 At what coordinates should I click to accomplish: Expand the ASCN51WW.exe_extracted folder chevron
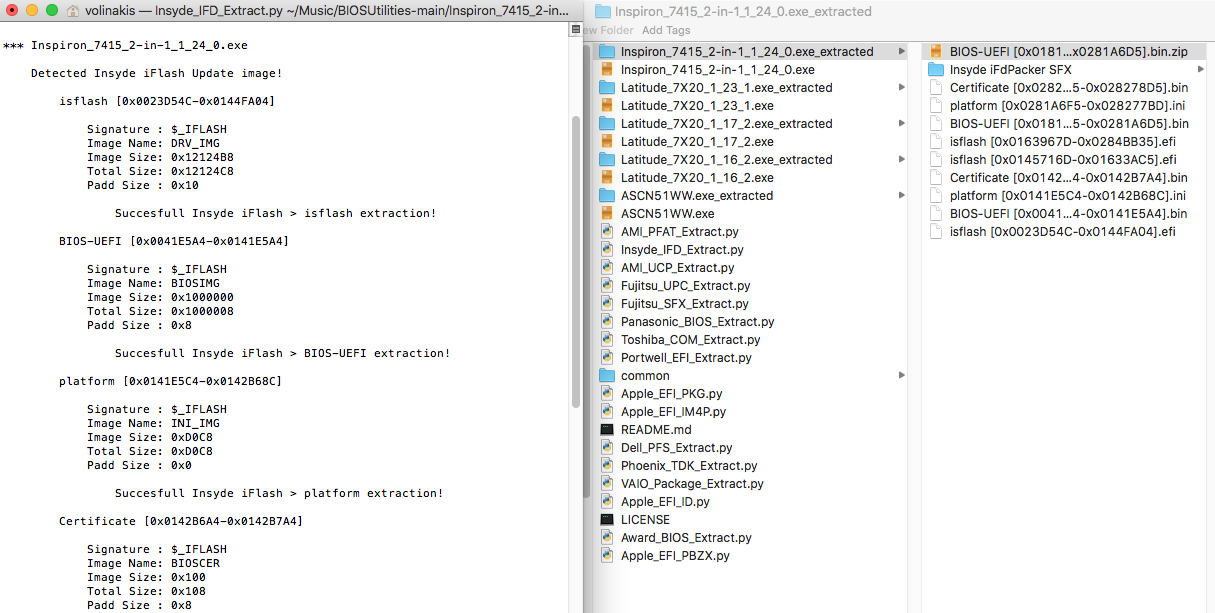point(902,196)
